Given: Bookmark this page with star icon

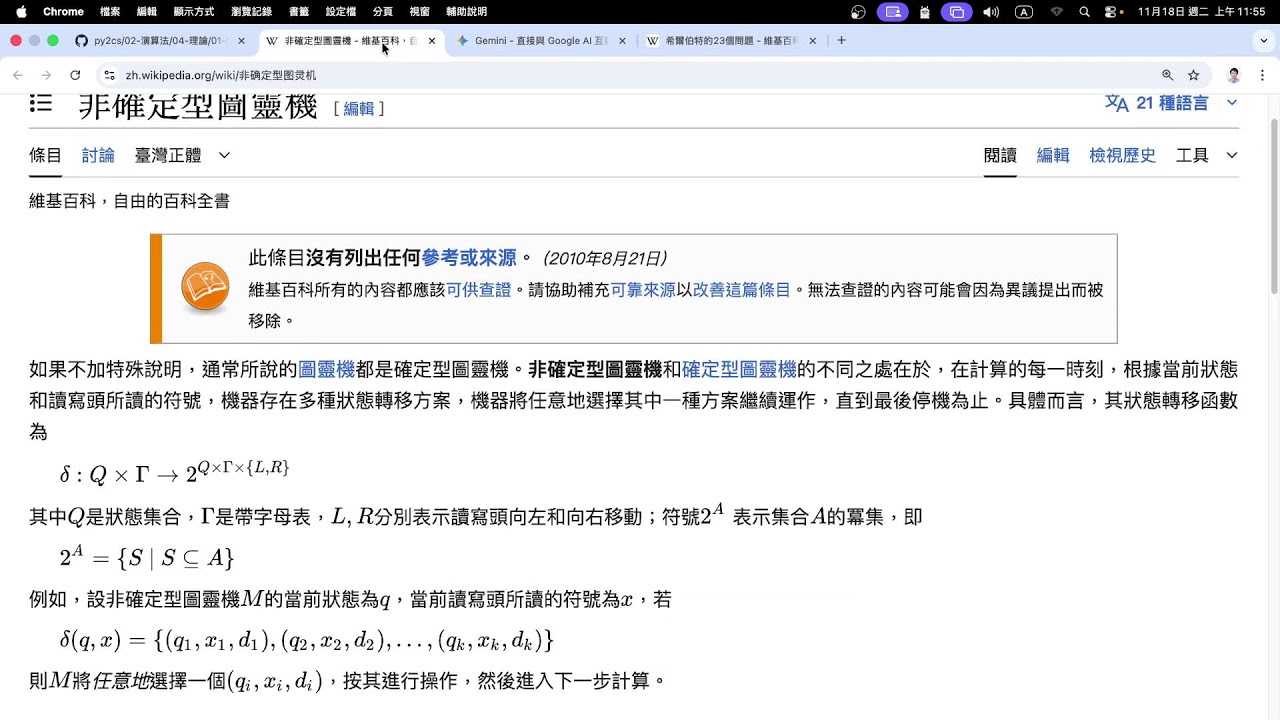Looking at the screenshot, I should (x=1193, y=75).
